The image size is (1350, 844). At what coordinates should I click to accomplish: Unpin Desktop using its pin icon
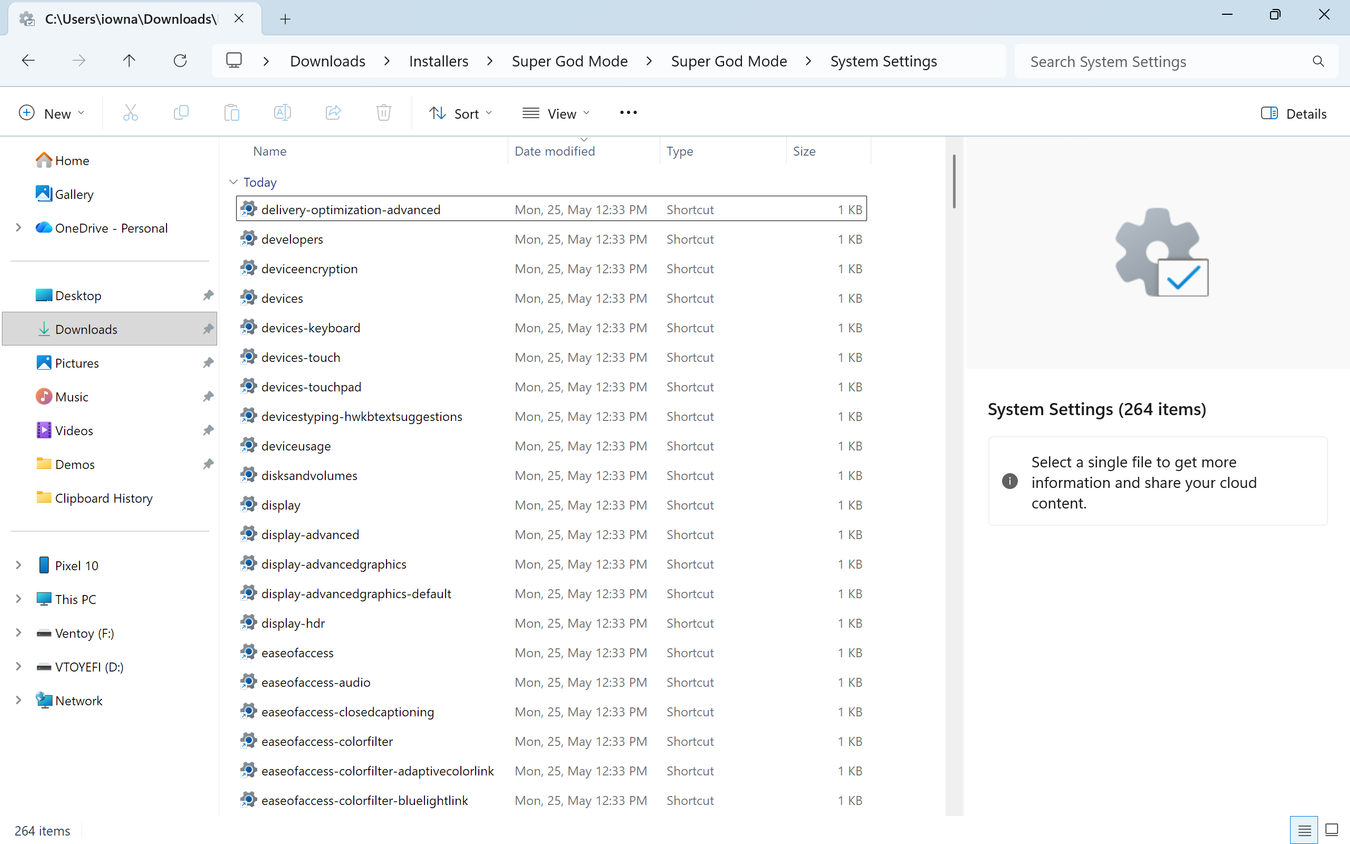(x=208, y=296)
